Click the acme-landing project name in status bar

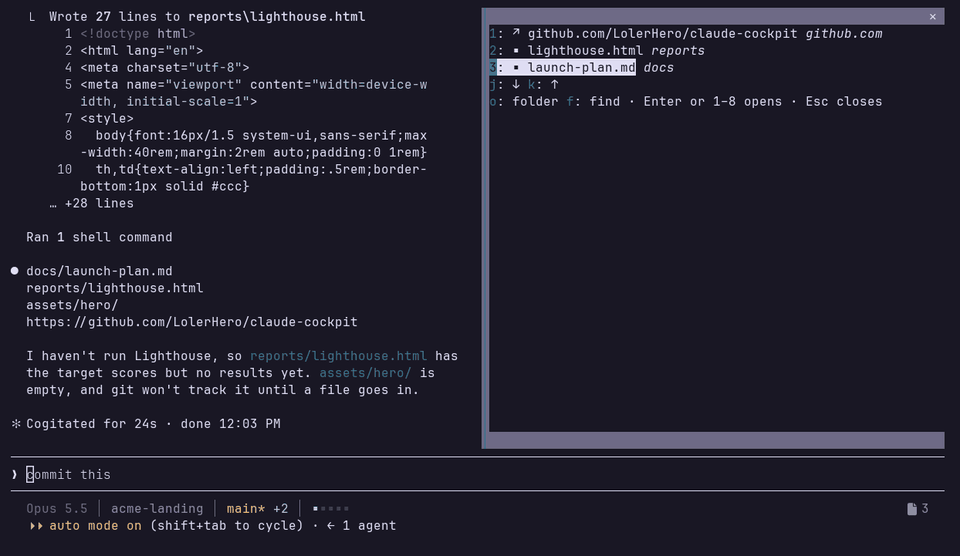click(157, 509)
